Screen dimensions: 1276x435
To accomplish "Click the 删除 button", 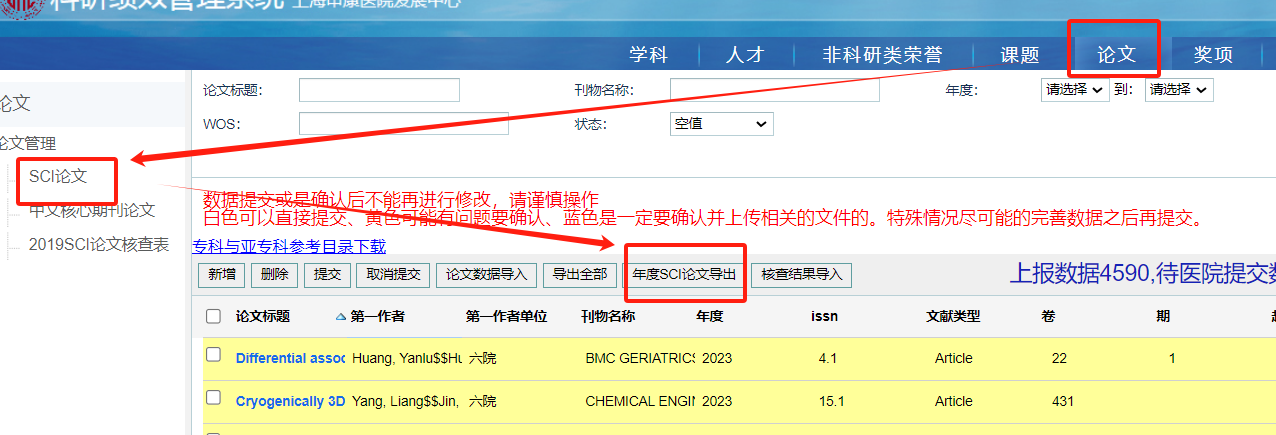I will (274, 275).
